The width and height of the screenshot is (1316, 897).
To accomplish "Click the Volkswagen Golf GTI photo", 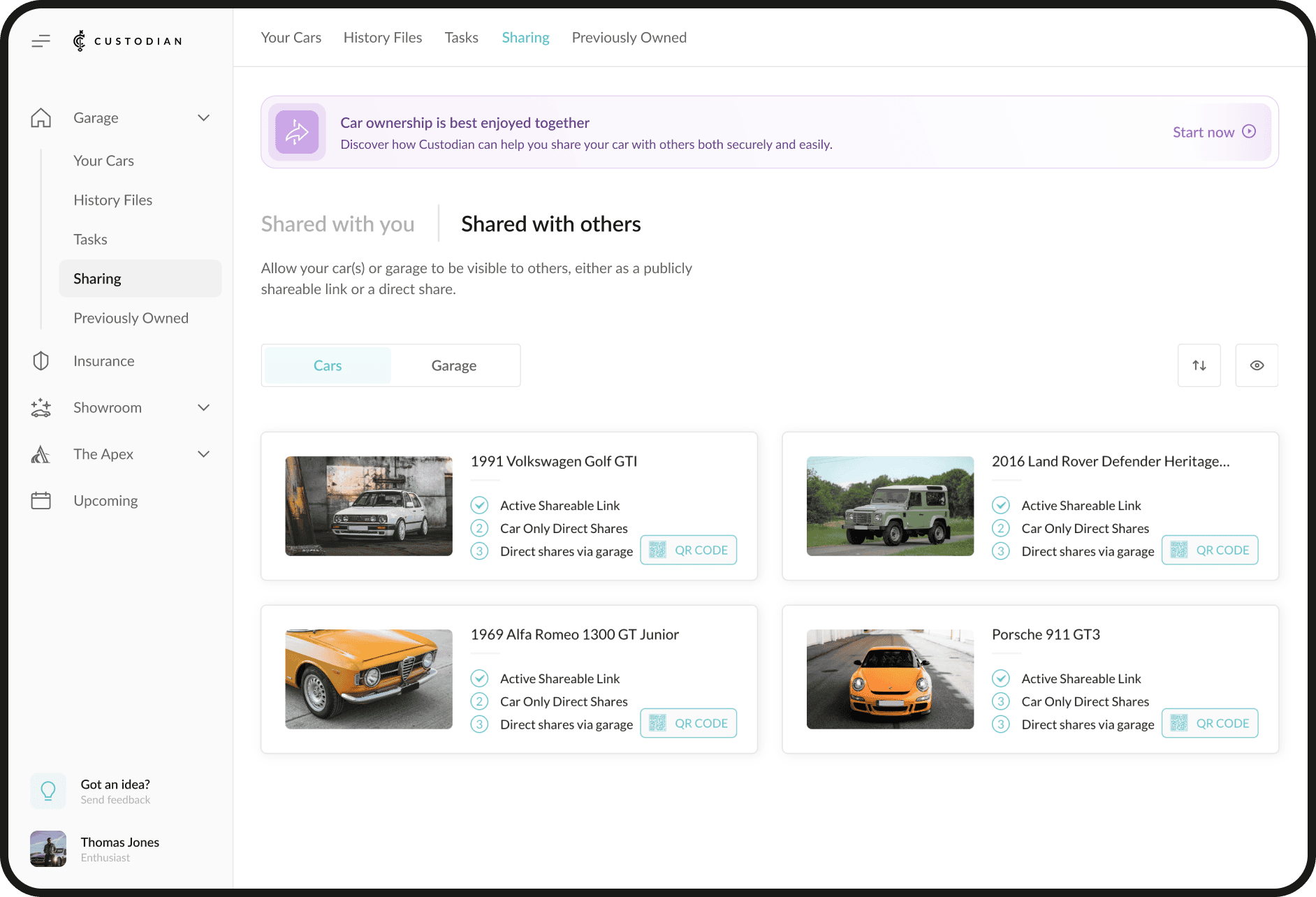I will coord(369,506).
